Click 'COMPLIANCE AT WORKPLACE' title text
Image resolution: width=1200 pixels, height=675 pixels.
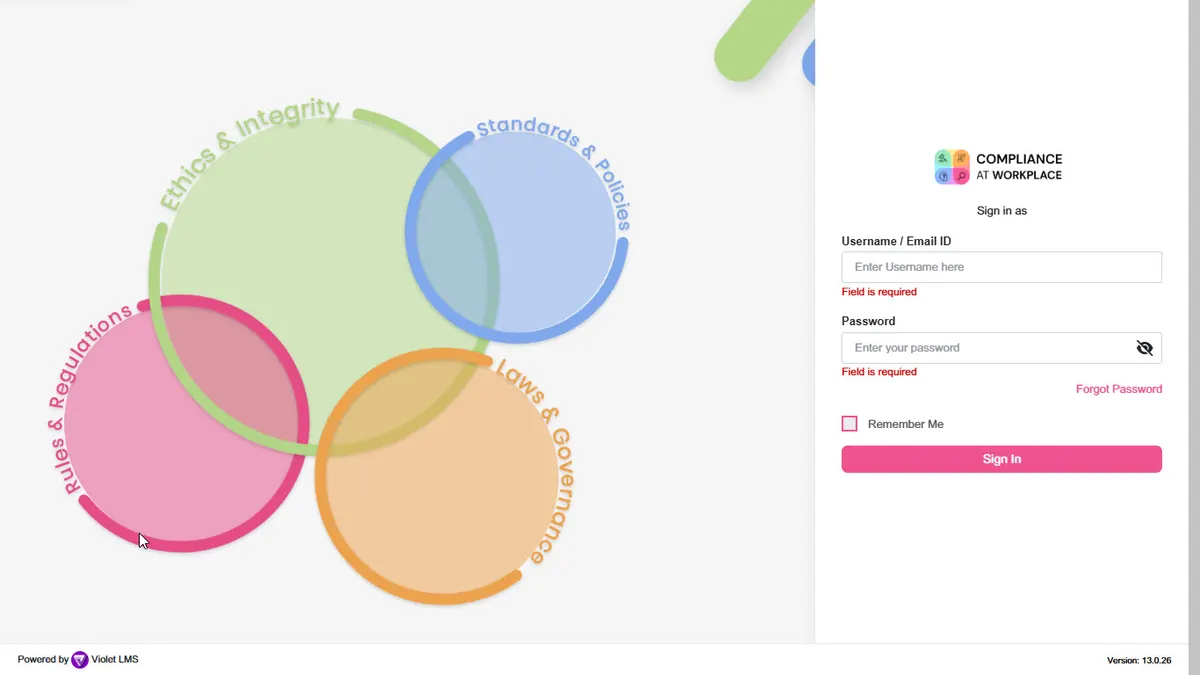1019,167
